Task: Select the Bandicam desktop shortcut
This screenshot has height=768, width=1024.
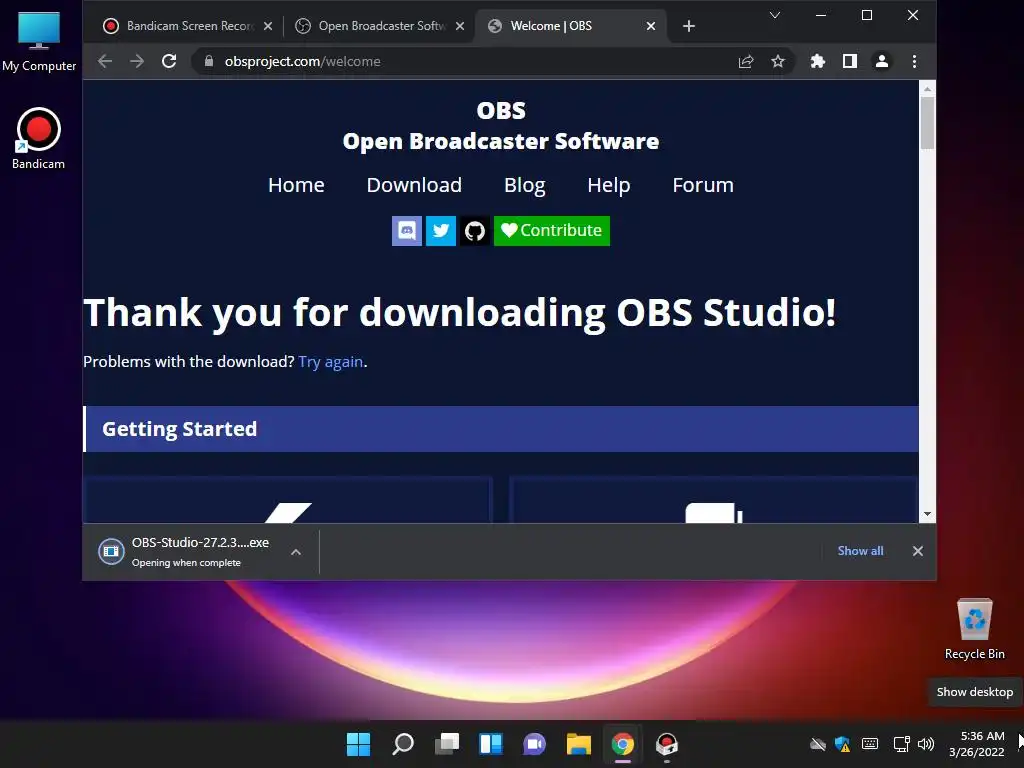Action: pos(39,139)
